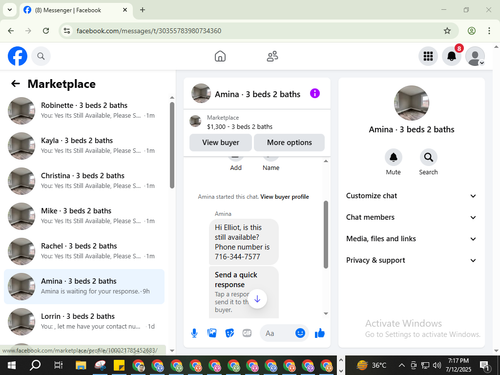This screenshot has height=375, width=500.
Task: Click the Facebook logo icon
Action: coord(17,56)
